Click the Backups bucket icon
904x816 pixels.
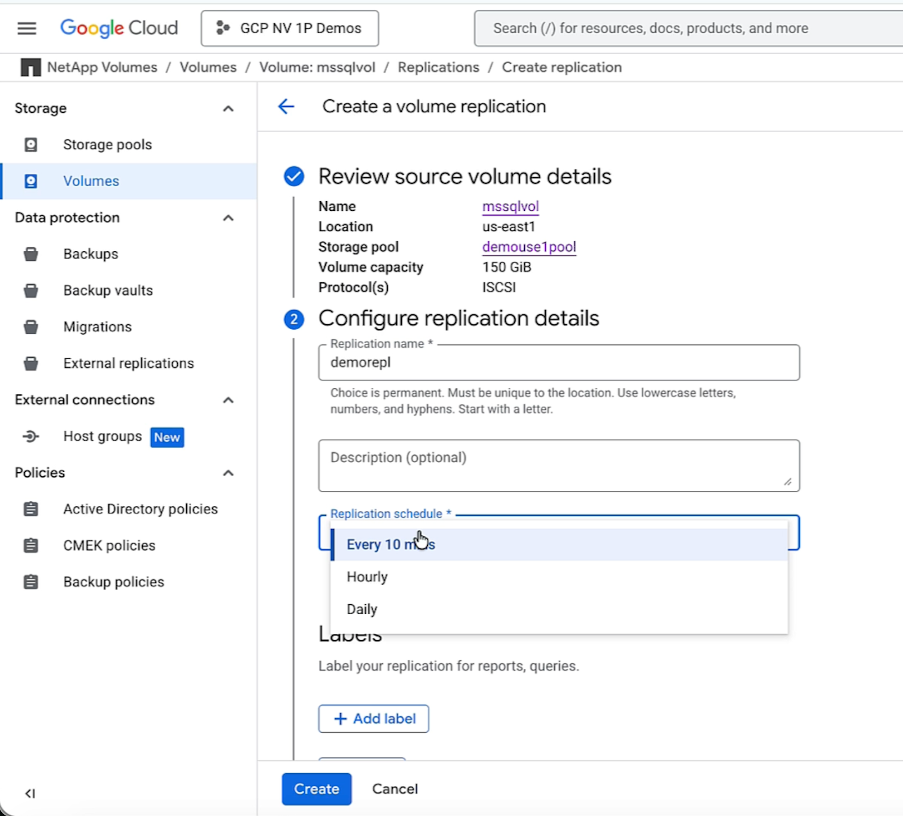[x=31, y=254]
